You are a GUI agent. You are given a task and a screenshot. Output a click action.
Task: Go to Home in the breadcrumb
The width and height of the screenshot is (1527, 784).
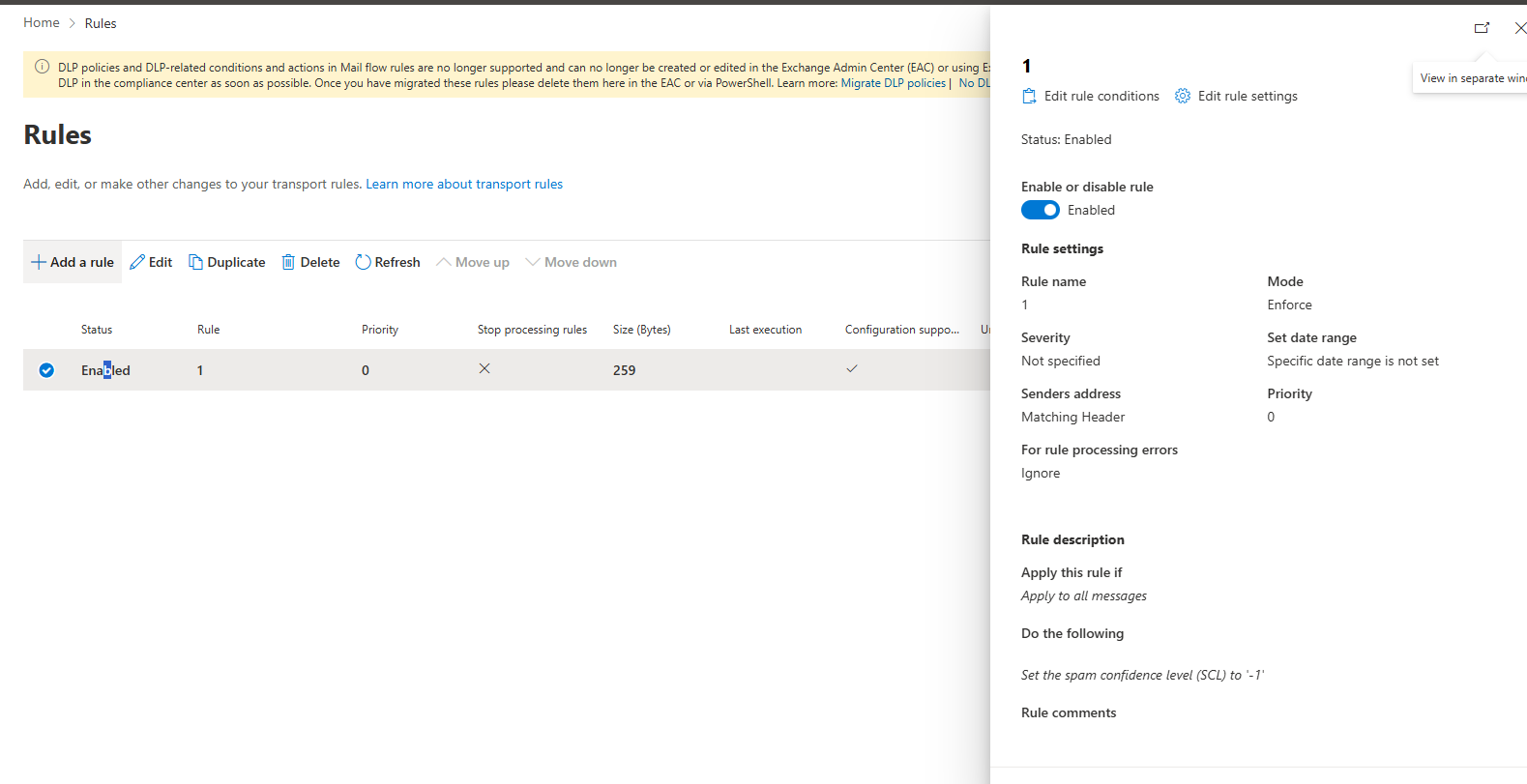[x=42, y=22]
